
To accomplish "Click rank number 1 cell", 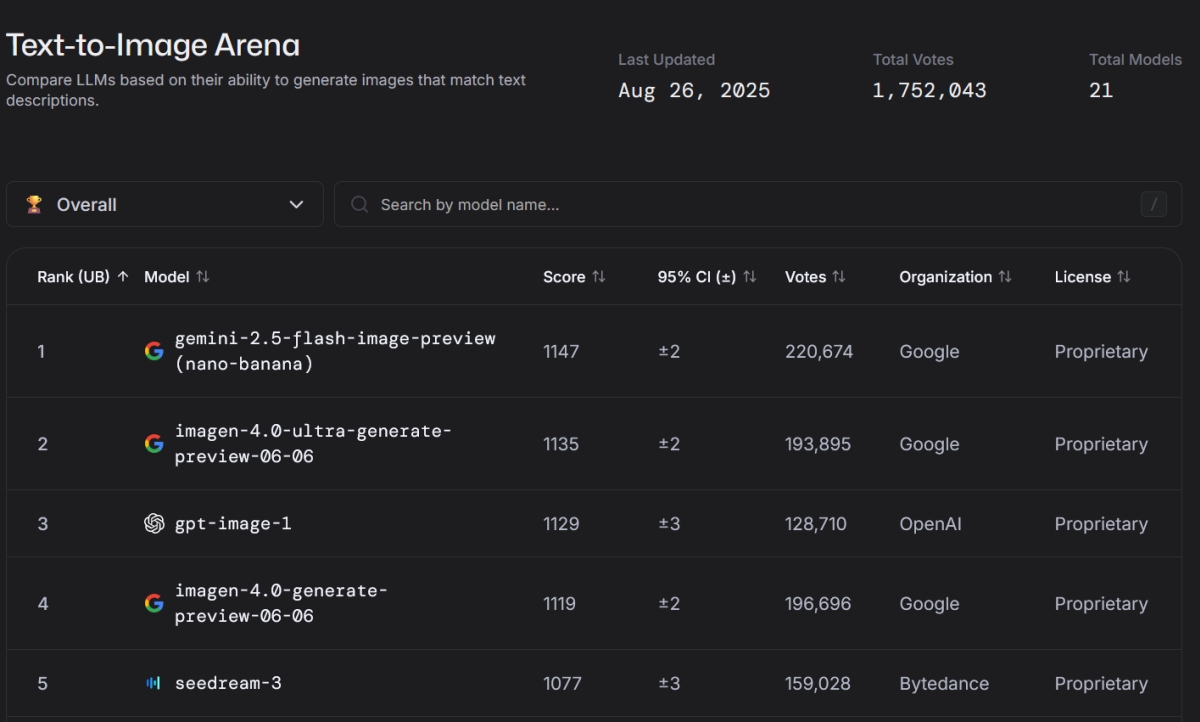I will click(41, 351).
